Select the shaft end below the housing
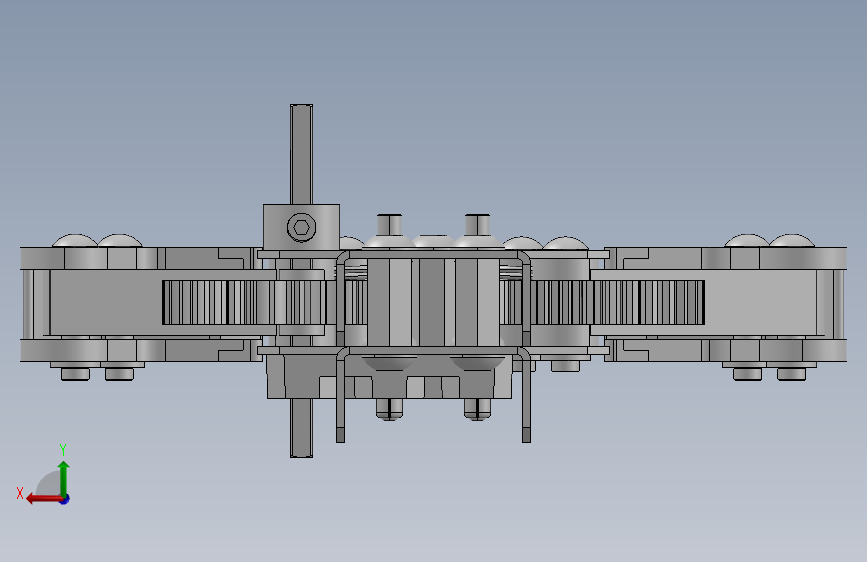Image resolution: width=867 pixels, height=562 pixels. 301,428
